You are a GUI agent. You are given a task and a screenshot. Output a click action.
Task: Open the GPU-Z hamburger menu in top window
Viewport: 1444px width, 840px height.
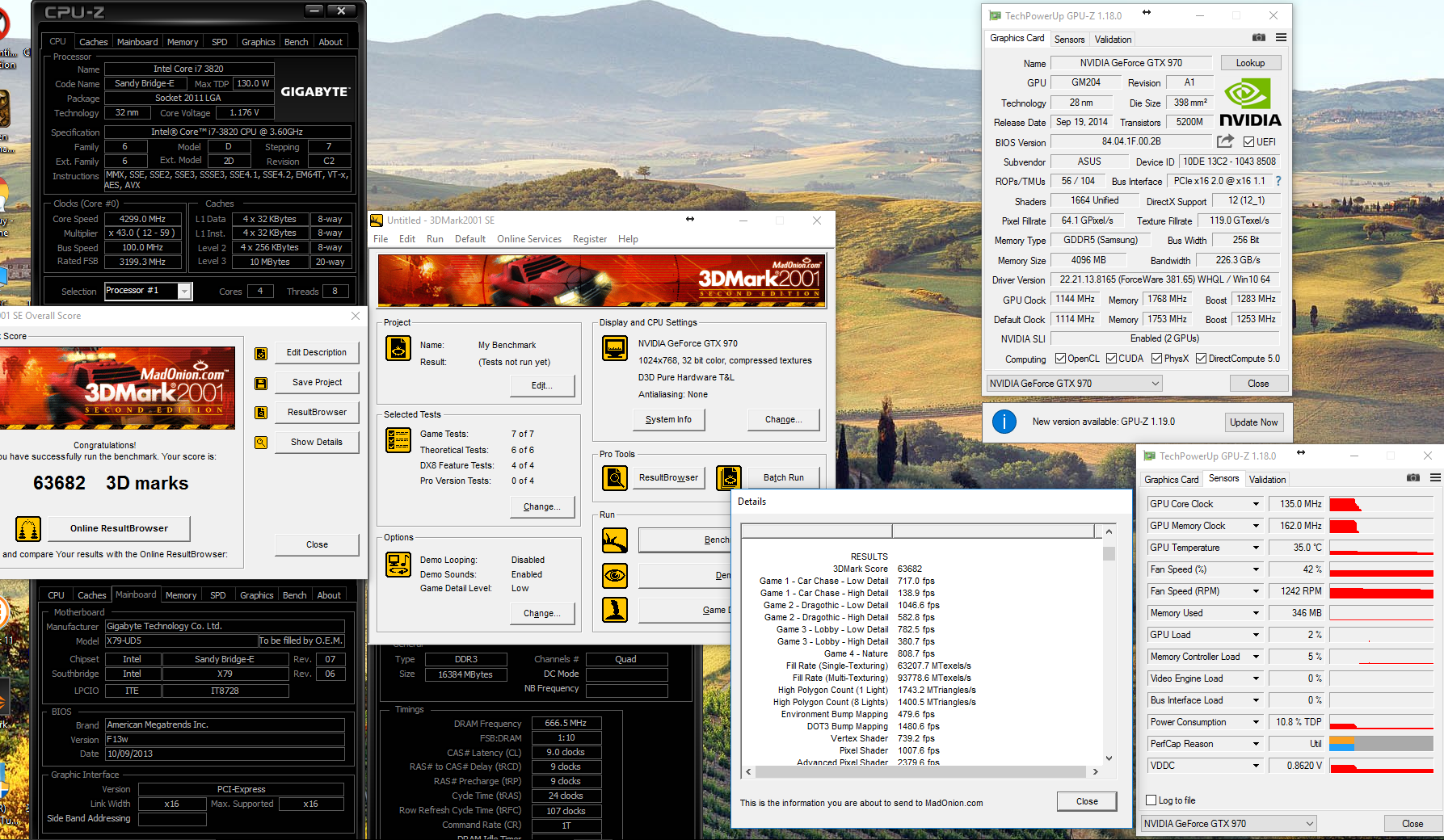tap(1281, 38)
